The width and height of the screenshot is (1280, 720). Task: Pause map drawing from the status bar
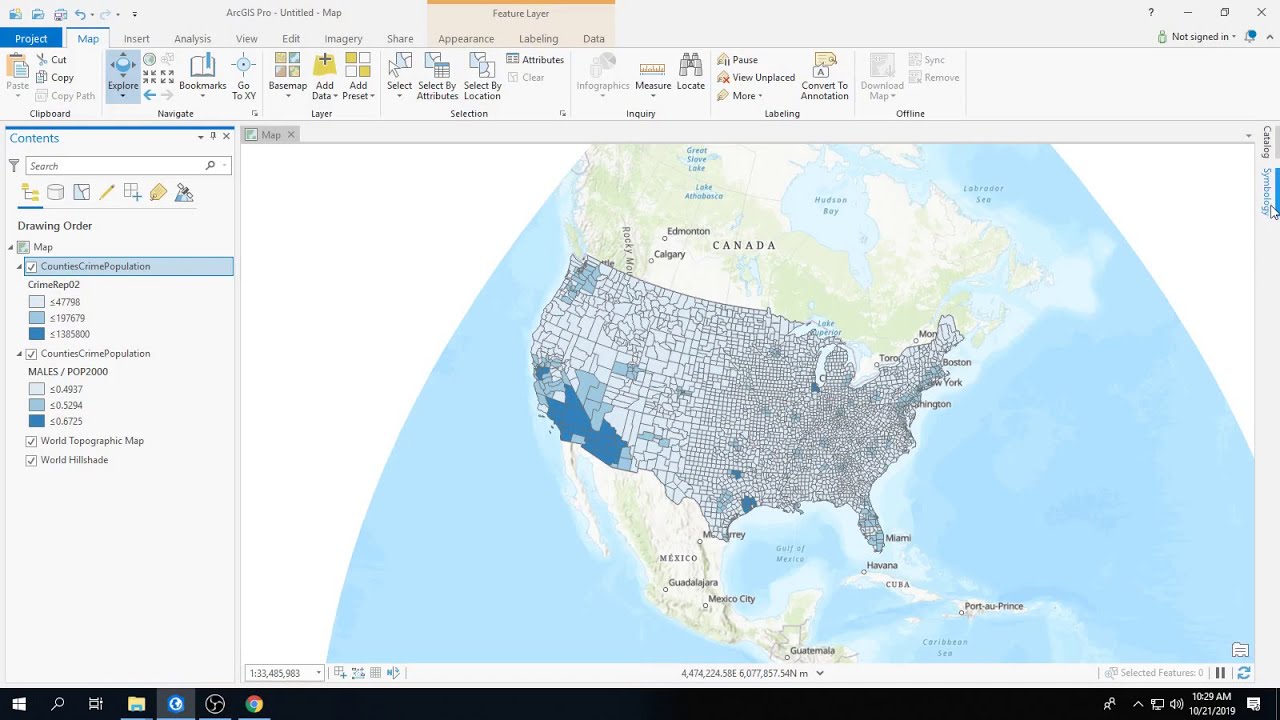1220,673
